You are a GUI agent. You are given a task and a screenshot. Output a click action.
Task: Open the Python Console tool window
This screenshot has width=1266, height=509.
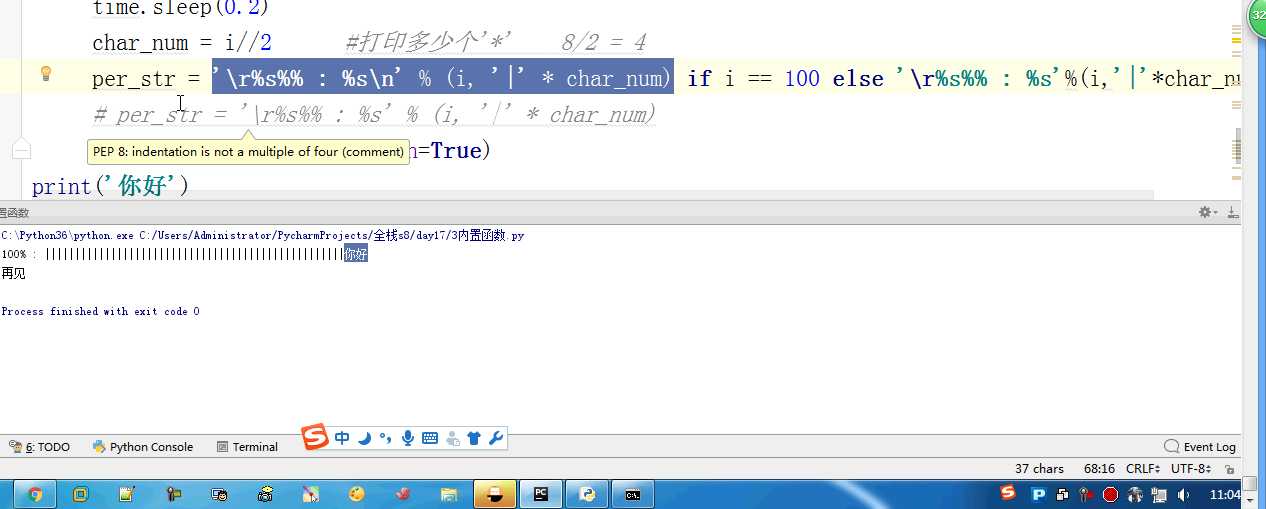(143, 447)
